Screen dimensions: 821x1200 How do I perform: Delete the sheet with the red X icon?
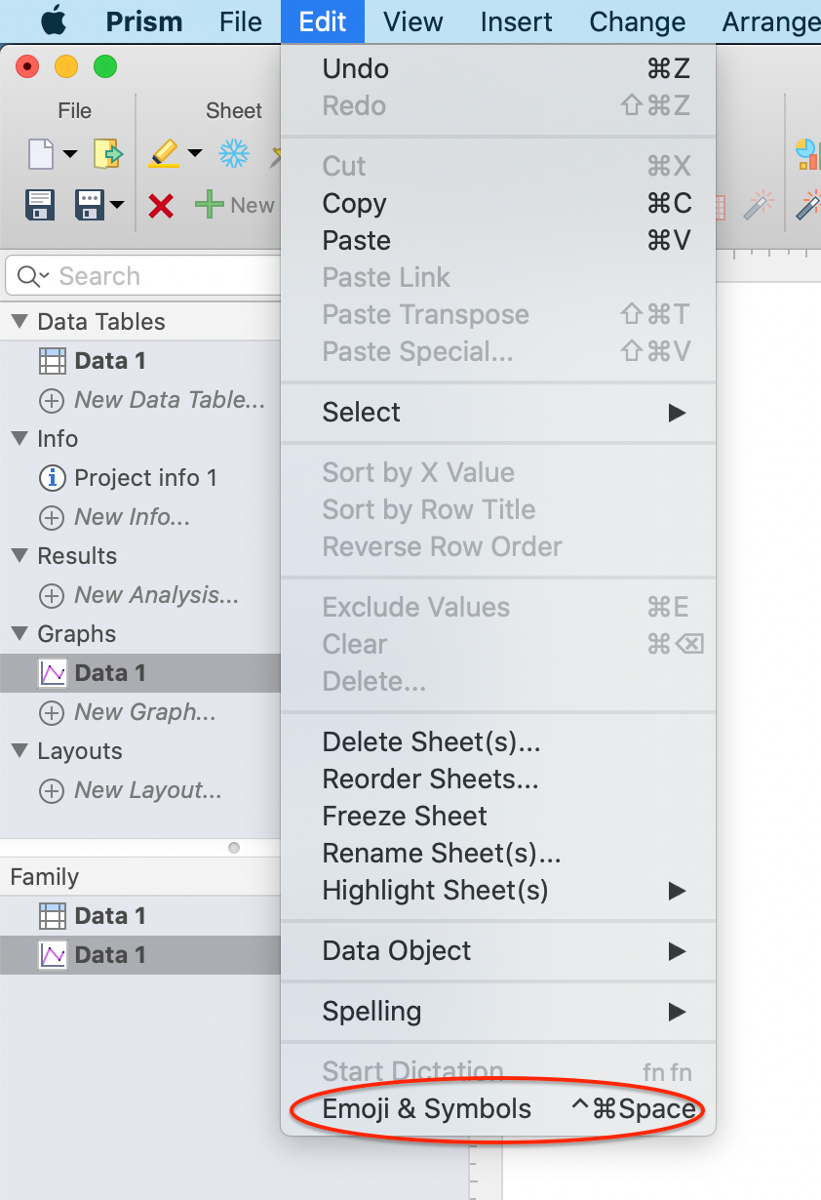(162, 205)
